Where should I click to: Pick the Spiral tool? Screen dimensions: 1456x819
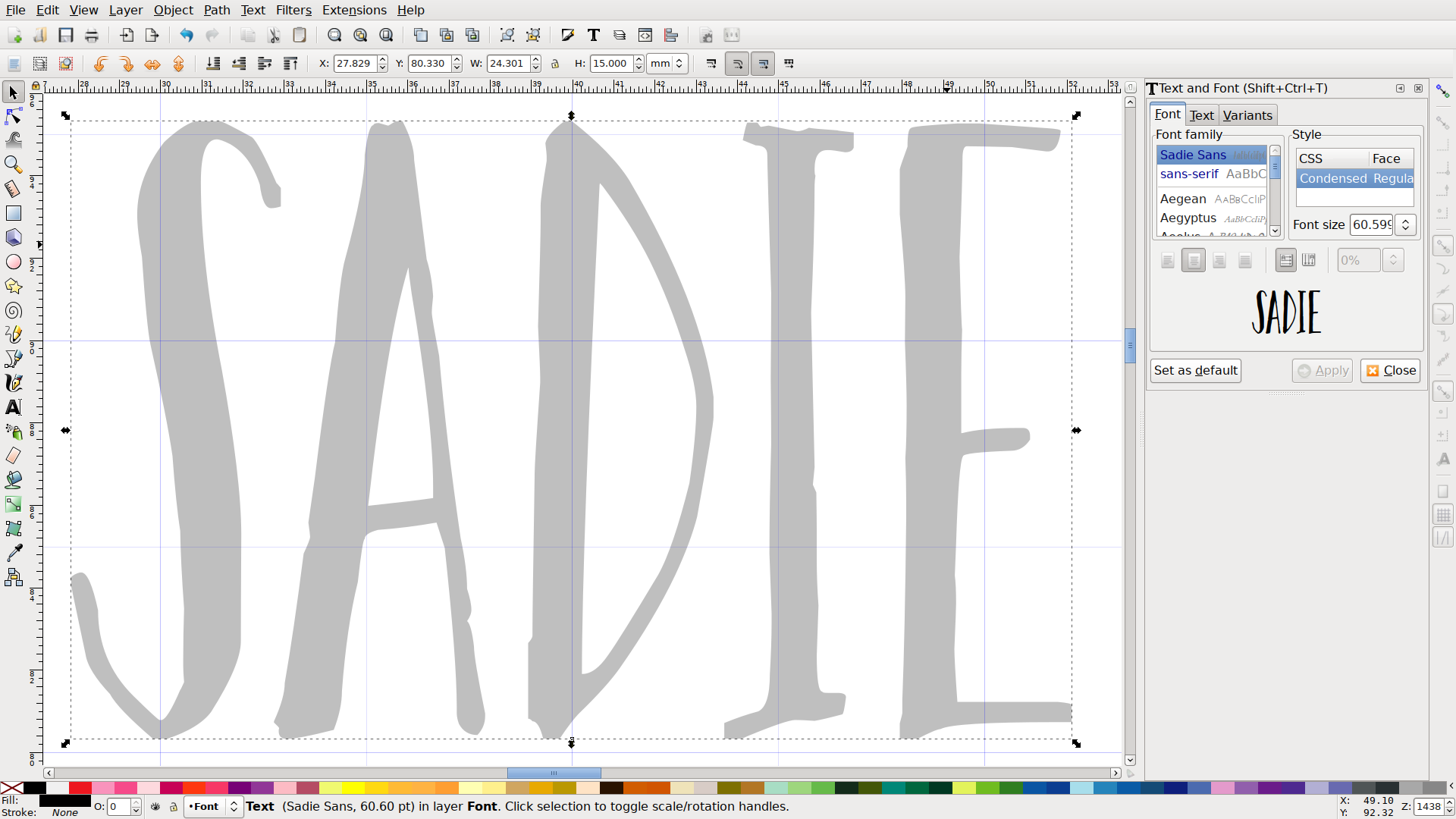pos(13,310)
